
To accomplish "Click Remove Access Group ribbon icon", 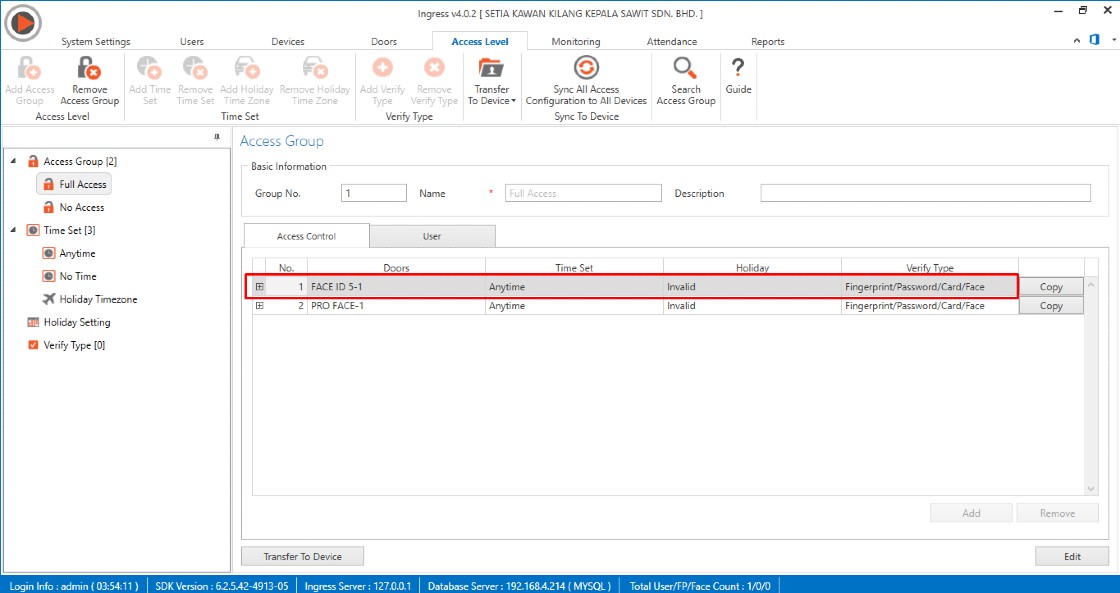I will point(89,69).
